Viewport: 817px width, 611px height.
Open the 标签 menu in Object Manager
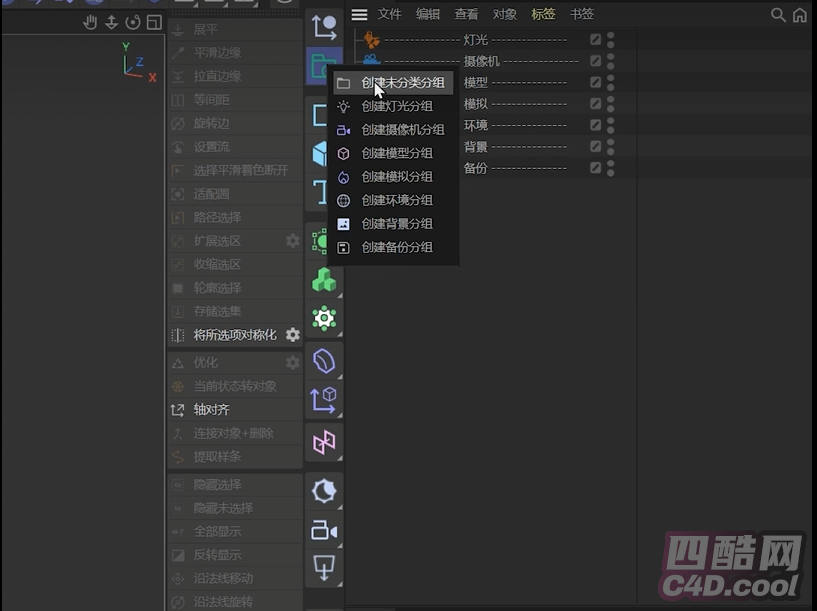coord(543,15)
